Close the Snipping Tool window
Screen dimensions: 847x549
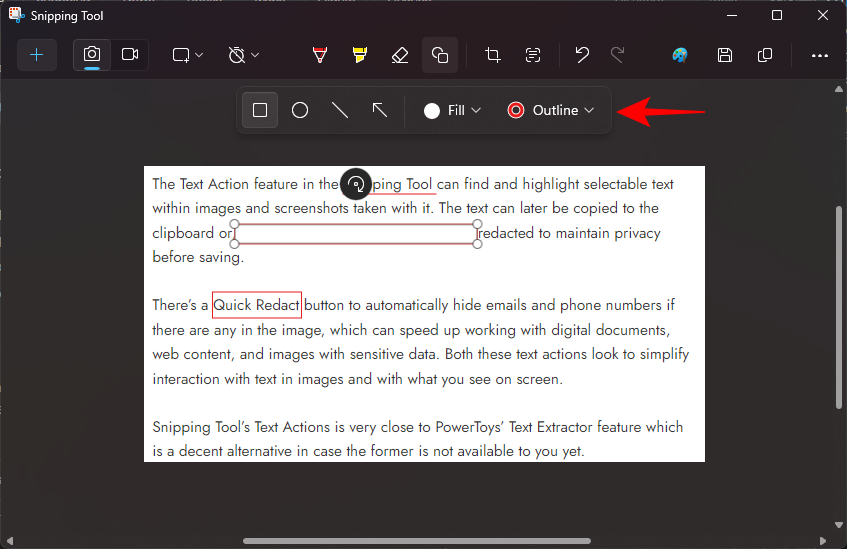823,15
